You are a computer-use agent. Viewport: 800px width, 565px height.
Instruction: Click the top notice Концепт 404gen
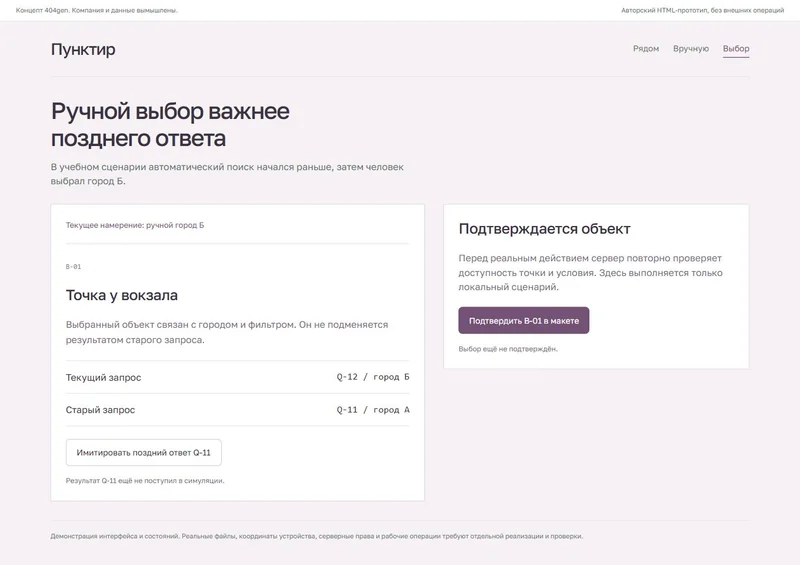[x=96, y=10]
